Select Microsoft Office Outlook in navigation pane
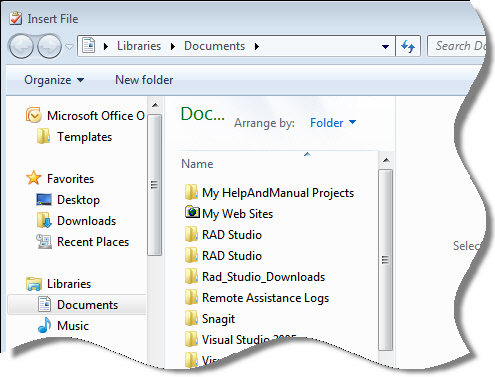 pyautogui.click(x=96, y=116)
